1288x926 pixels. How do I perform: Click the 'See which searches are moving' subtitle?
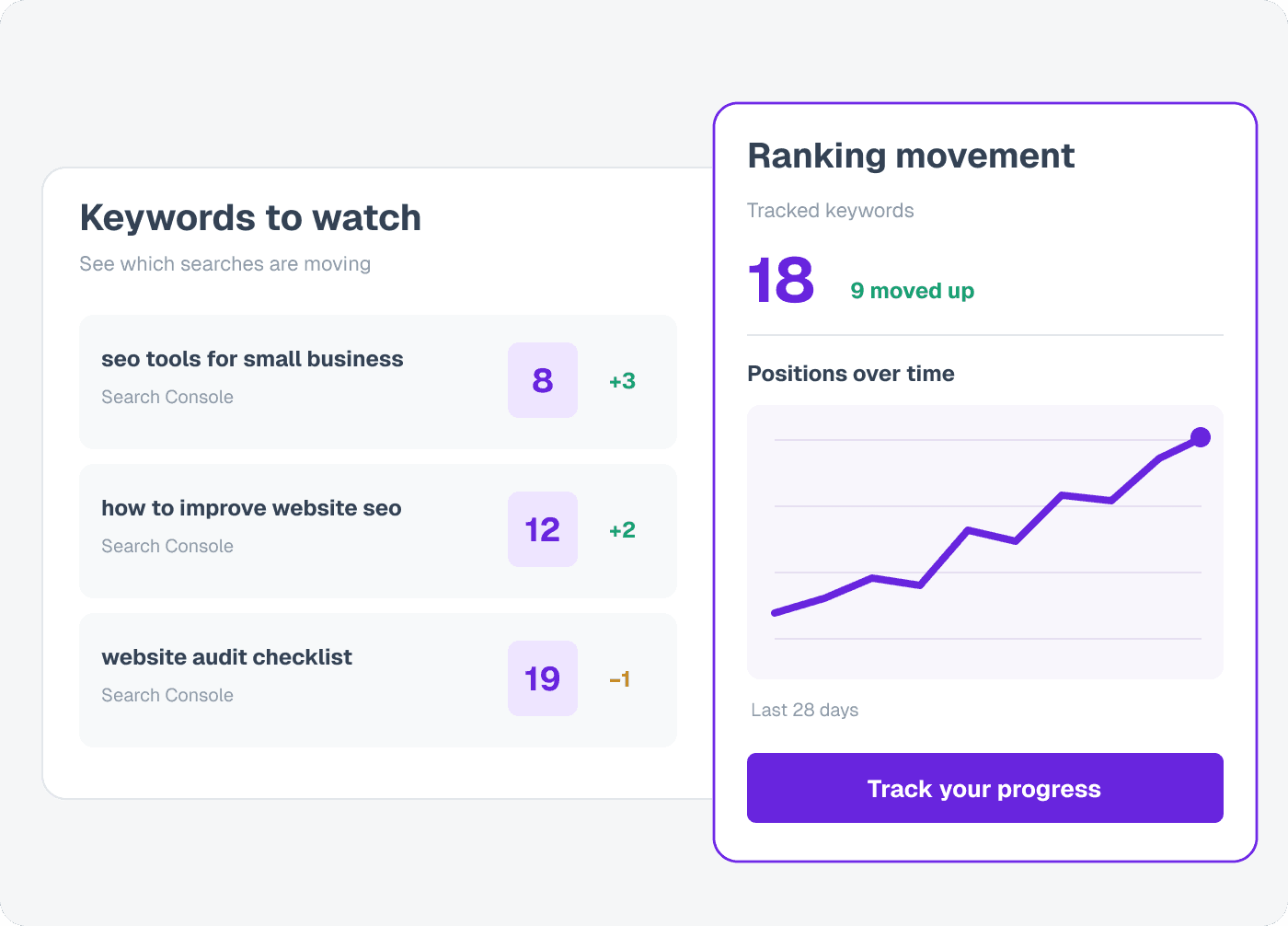225,264
